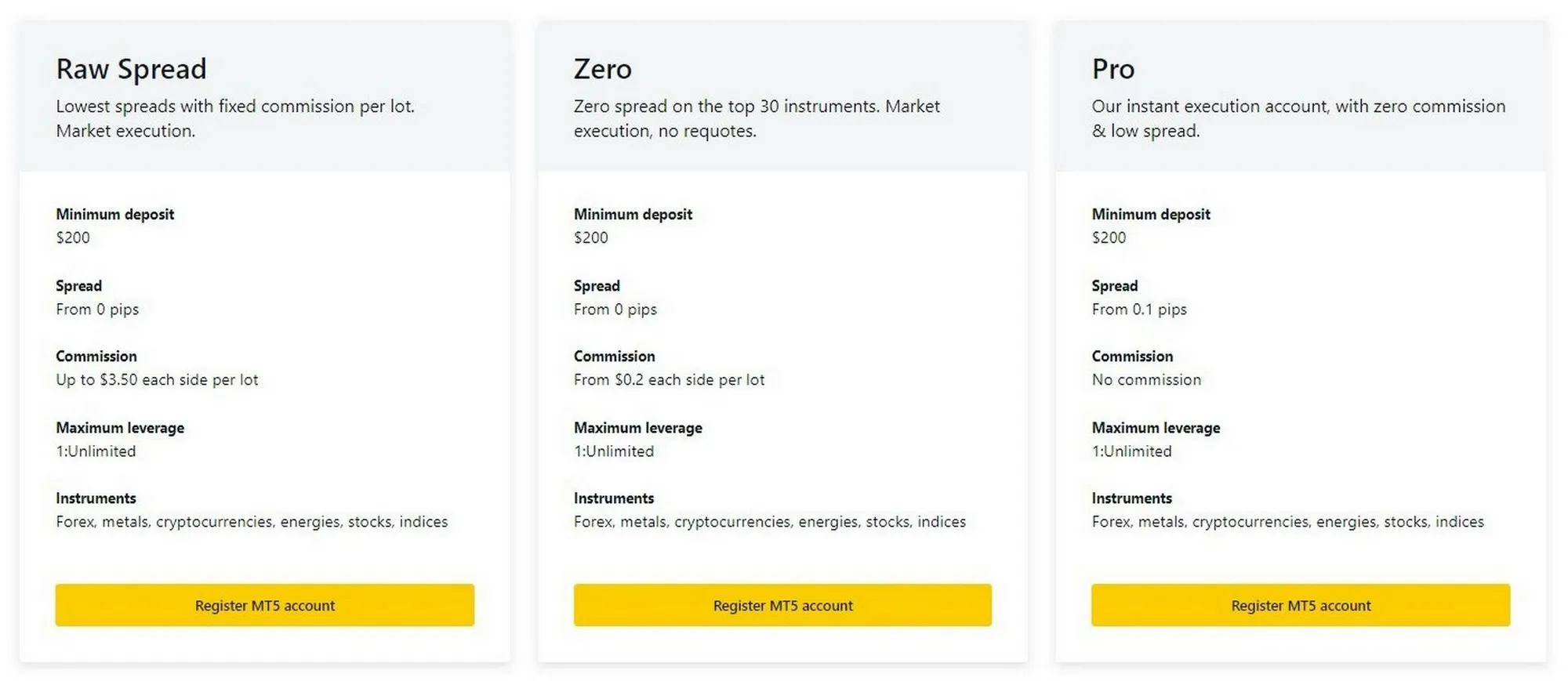Viewport: 1568px width, 681px height.
Task: Select the Raw Spread plan heading
Action: pyautogui.click(x=131, y=69)
